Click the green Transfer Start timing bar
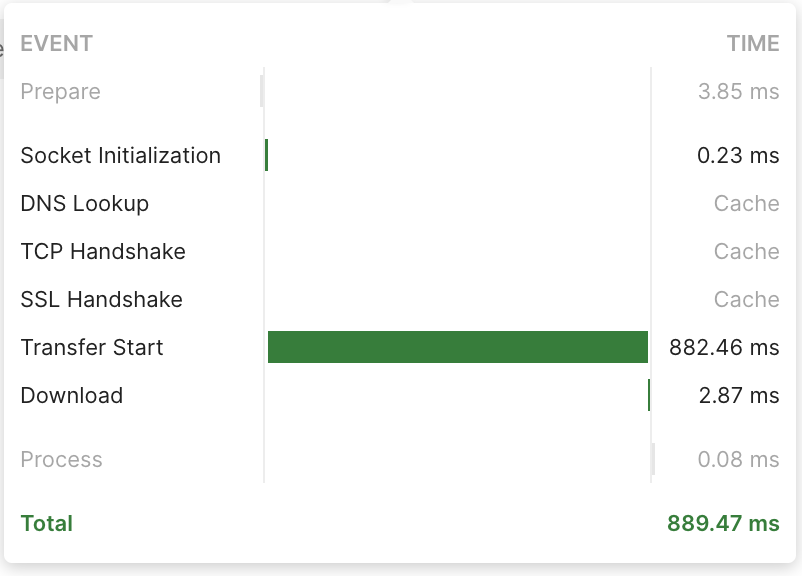Screen dimensions: 802x576 pos(458,347)
